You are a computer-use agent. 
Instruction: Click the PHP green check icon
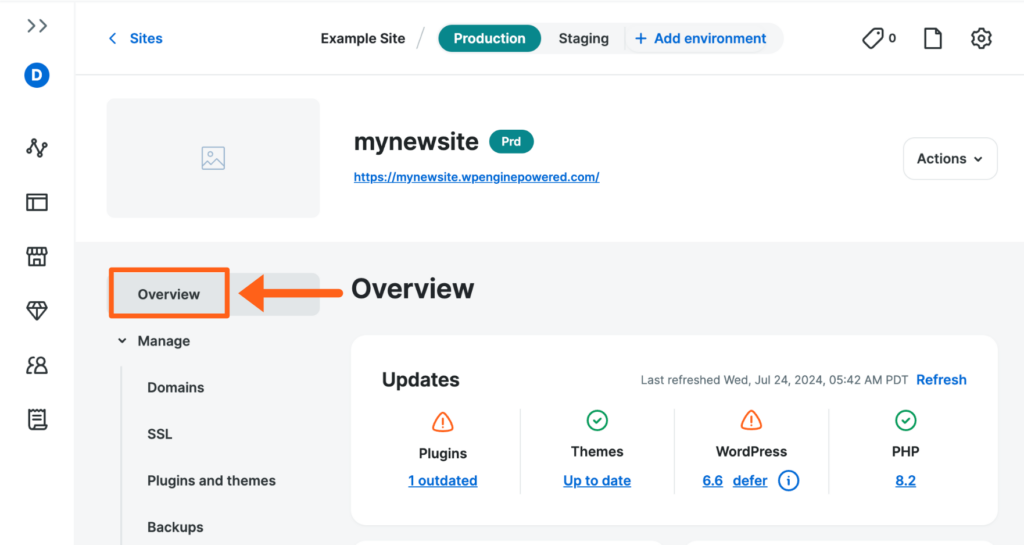(905, 420)
